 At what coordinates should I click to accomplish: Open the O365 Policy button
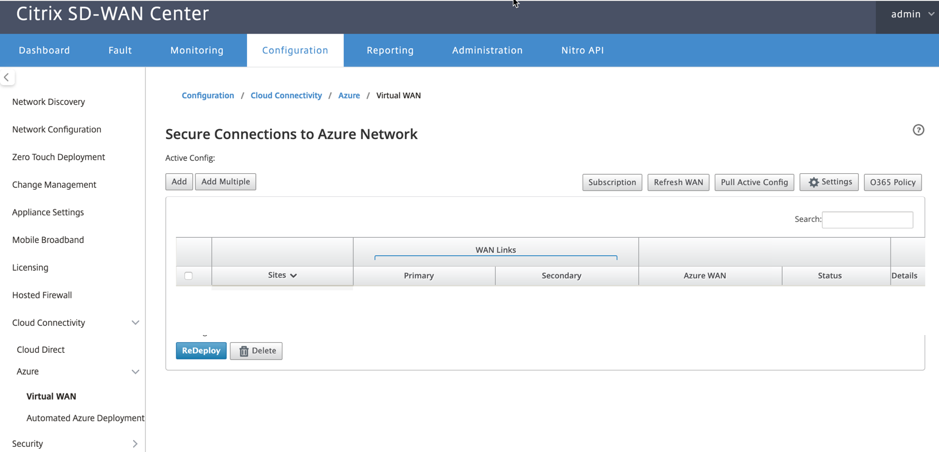[x=893, y=183]
